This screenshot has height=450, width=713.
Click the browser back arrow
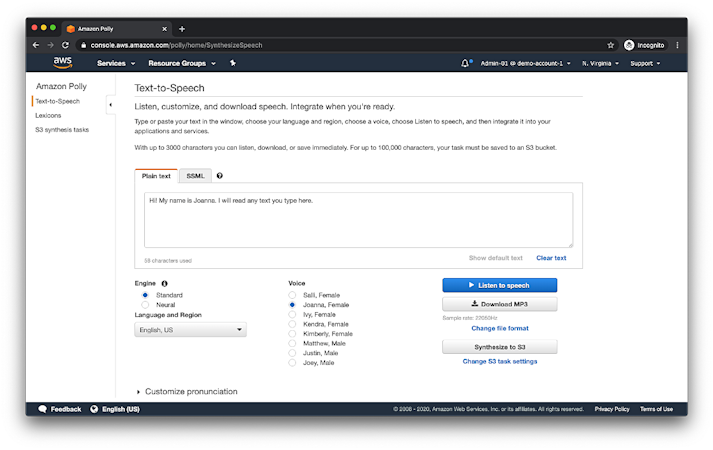pyautogui.click(x=36, y=45)
